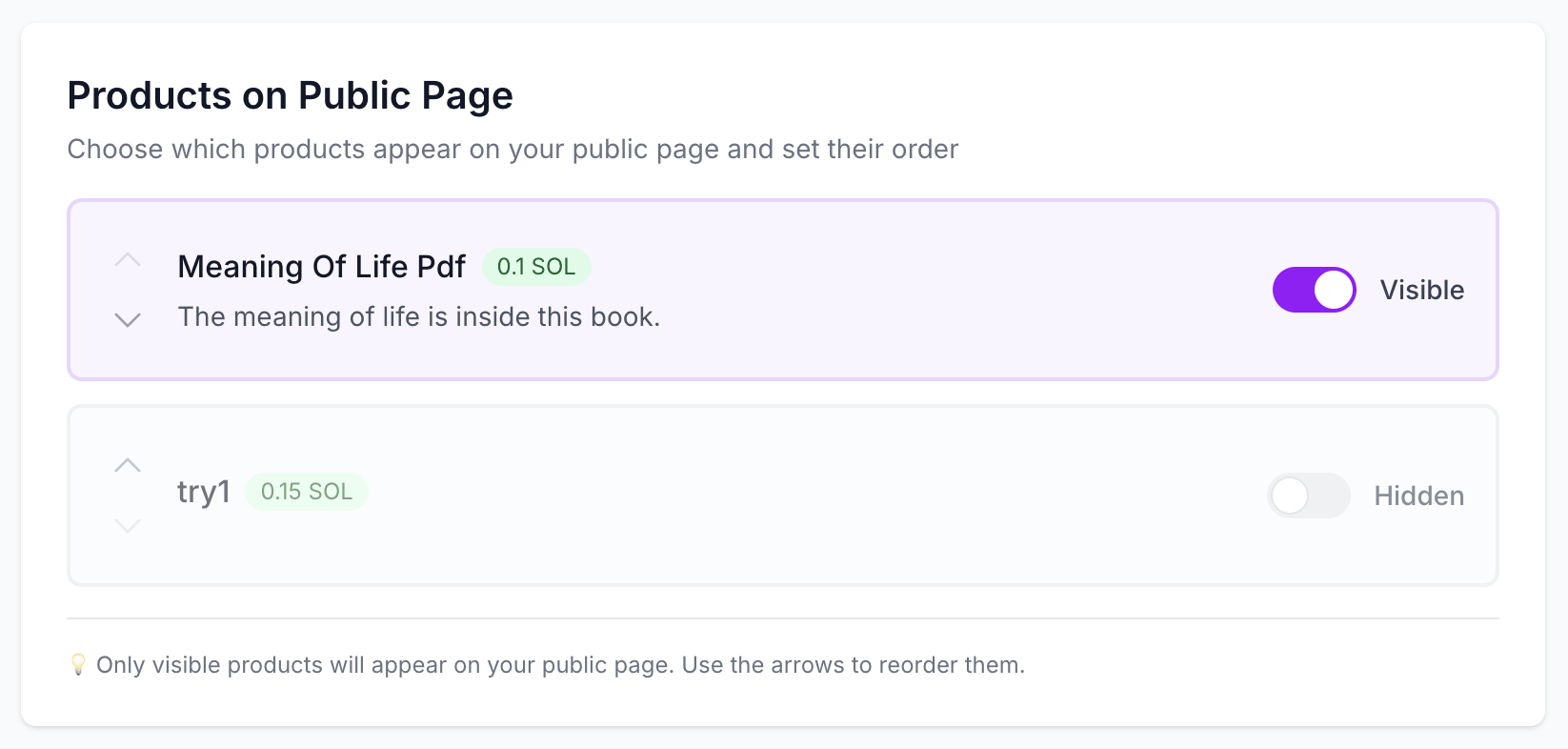The height and width of the screenshot is (749, 1568).
Task: Click the 'meaning of life is inside' description
Action: (418, 316)
